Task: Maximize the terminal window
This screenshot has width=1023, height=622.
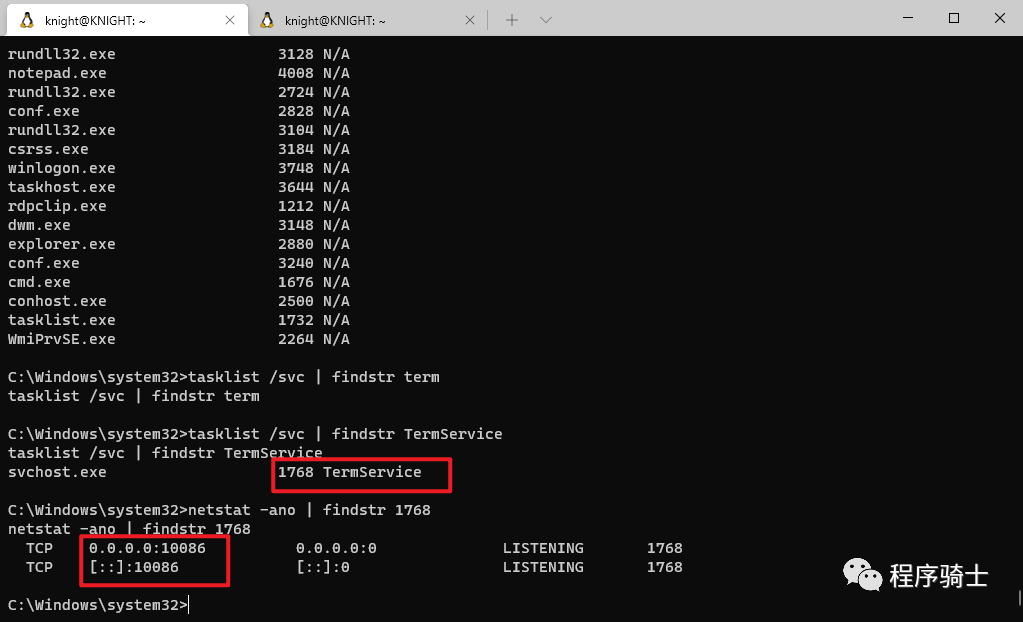Action: coord(954,18)
